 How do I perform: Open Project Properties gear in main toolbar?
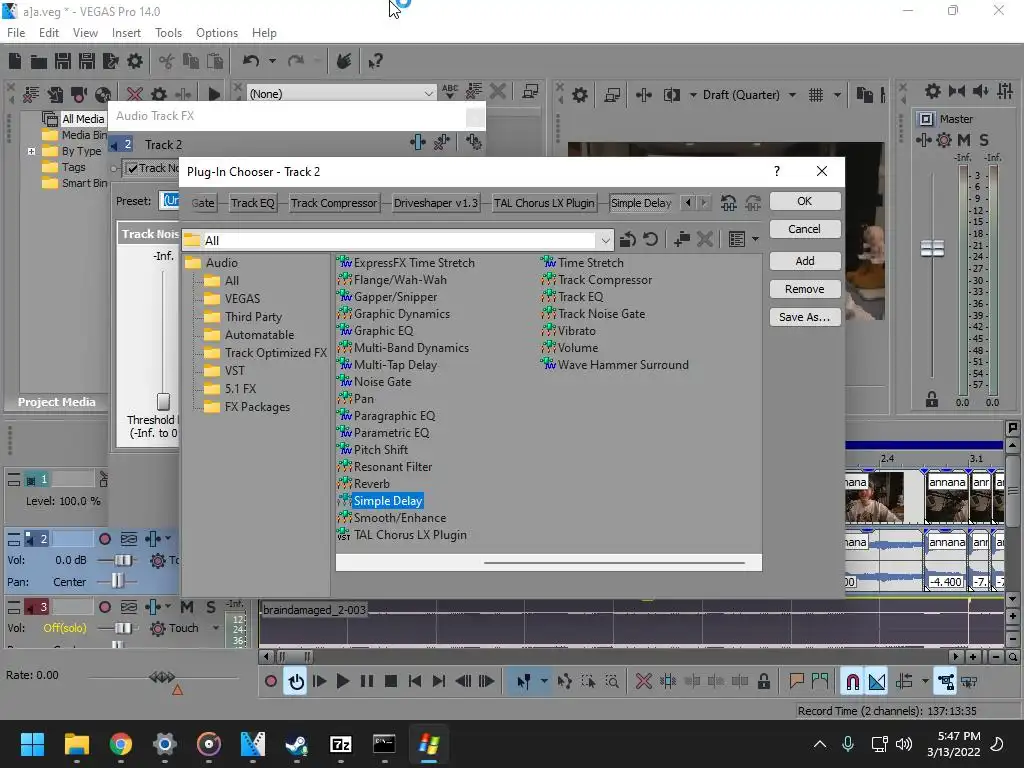coord(135,61)
